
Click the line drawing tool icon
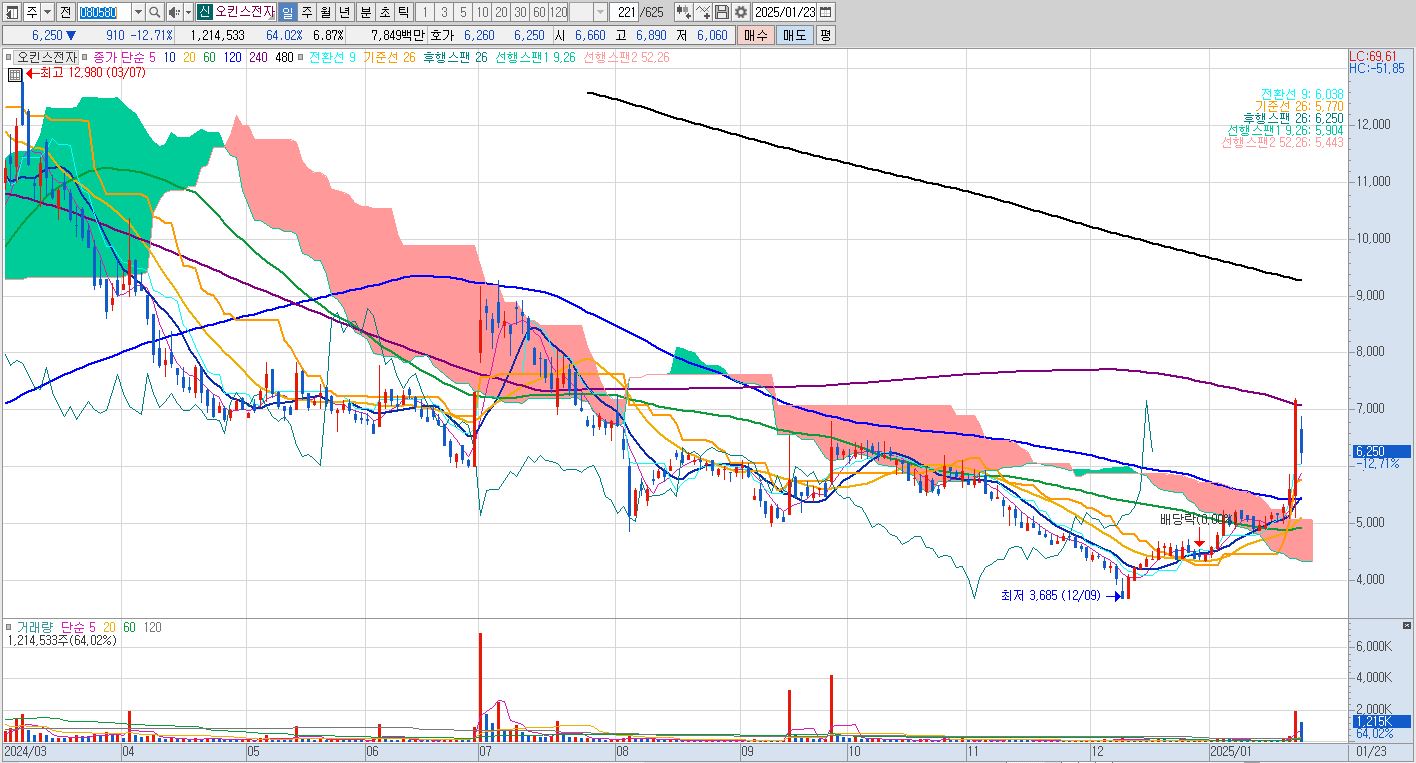pyautogui.click(x=703, y=12)
